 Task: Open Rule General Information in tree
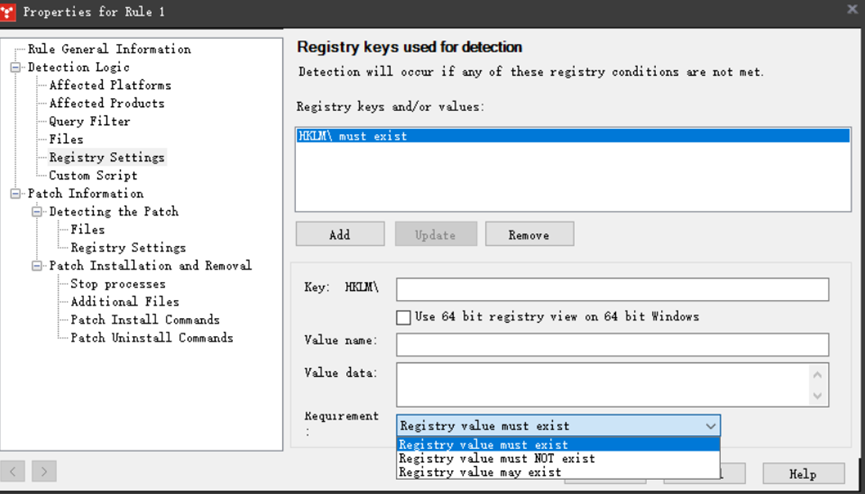pos(109,49)
